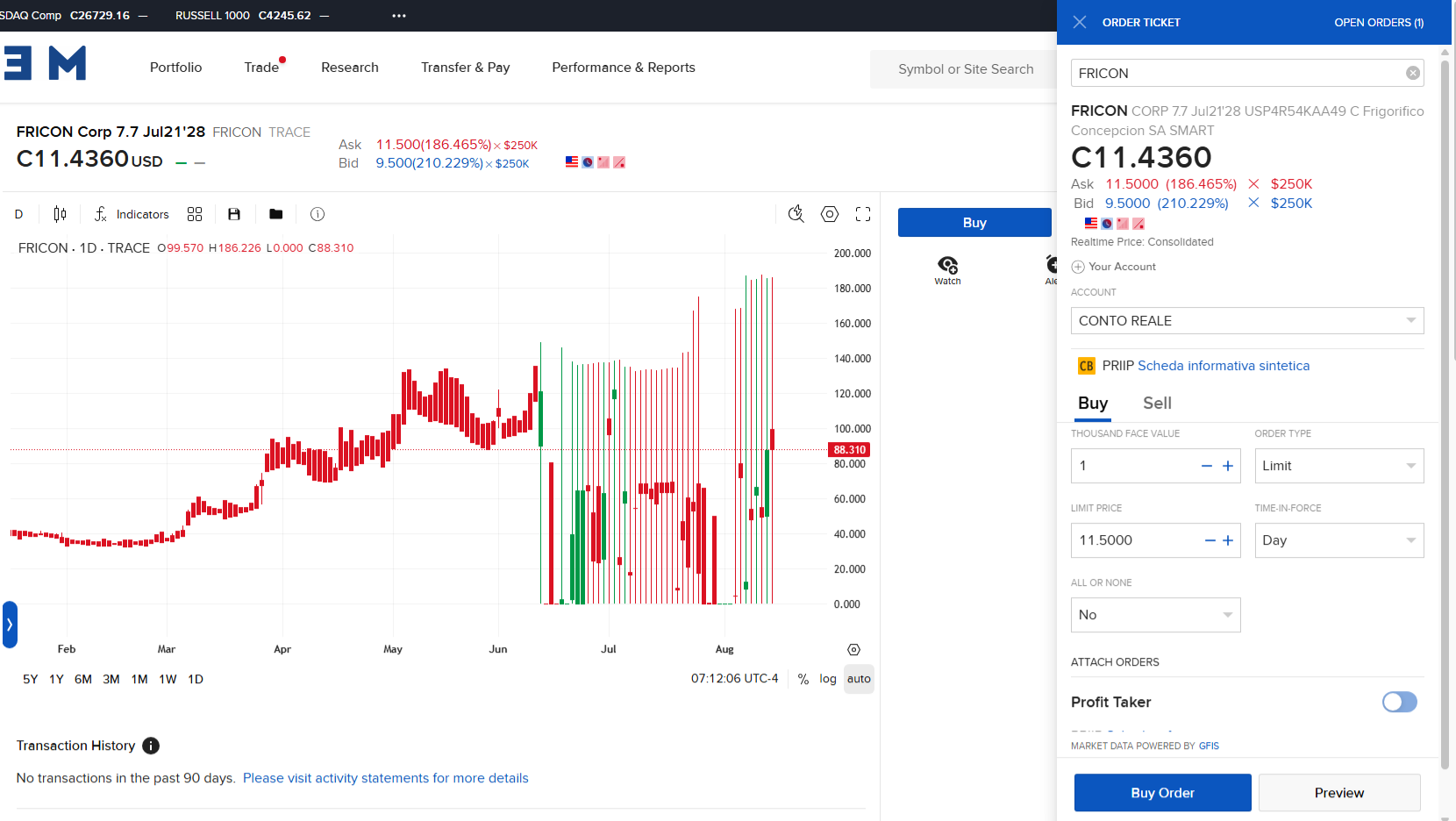Screen dimensions: 1456x821
Task: Open the chart quick search tool
Action: (796, 214)
